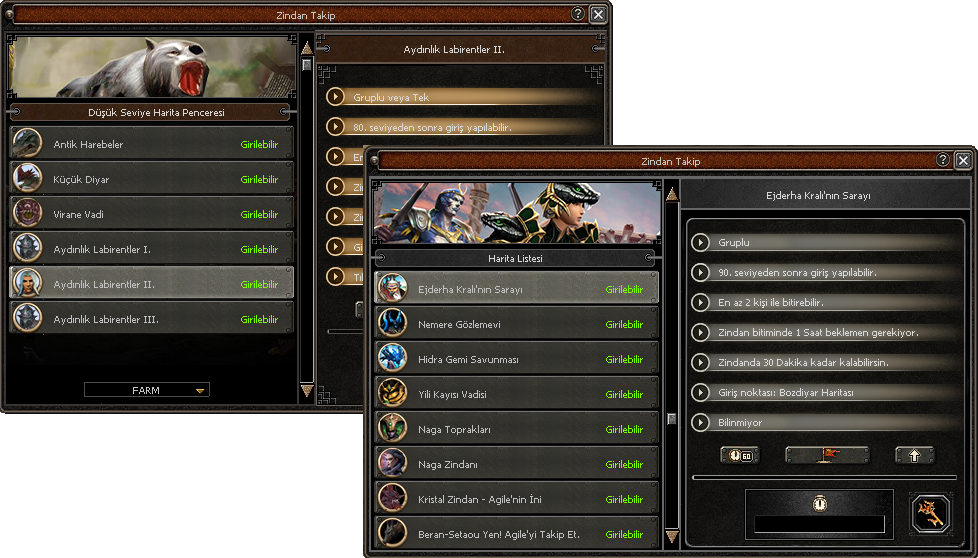The image size is (978, 558).
Task: Expand the Gruplu veya Tek arrow
Action: pyautogui.click(x=336, y=97)
